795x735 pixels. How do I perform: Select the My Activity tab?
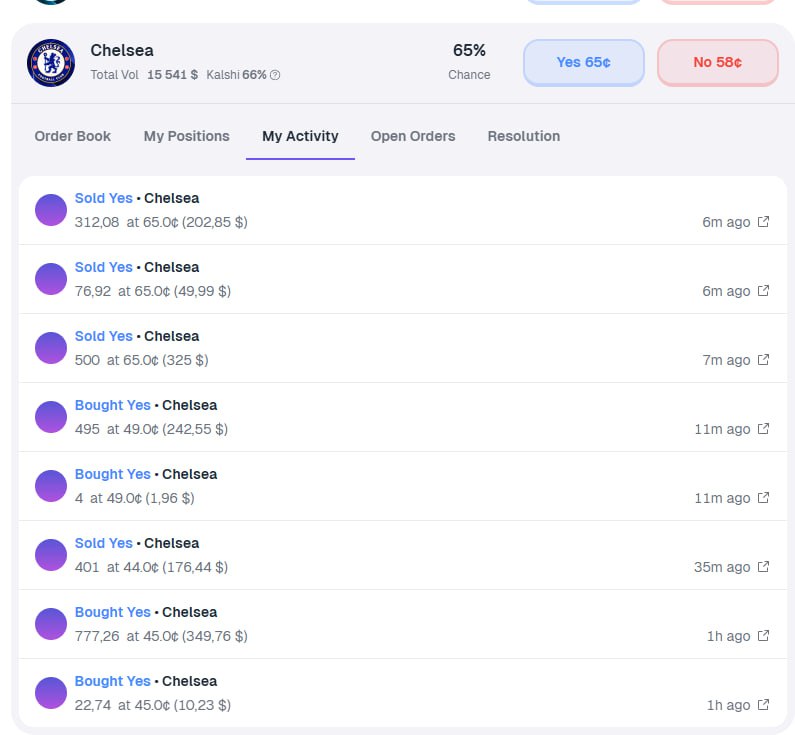pyautogui.click(x=300, y=136)
